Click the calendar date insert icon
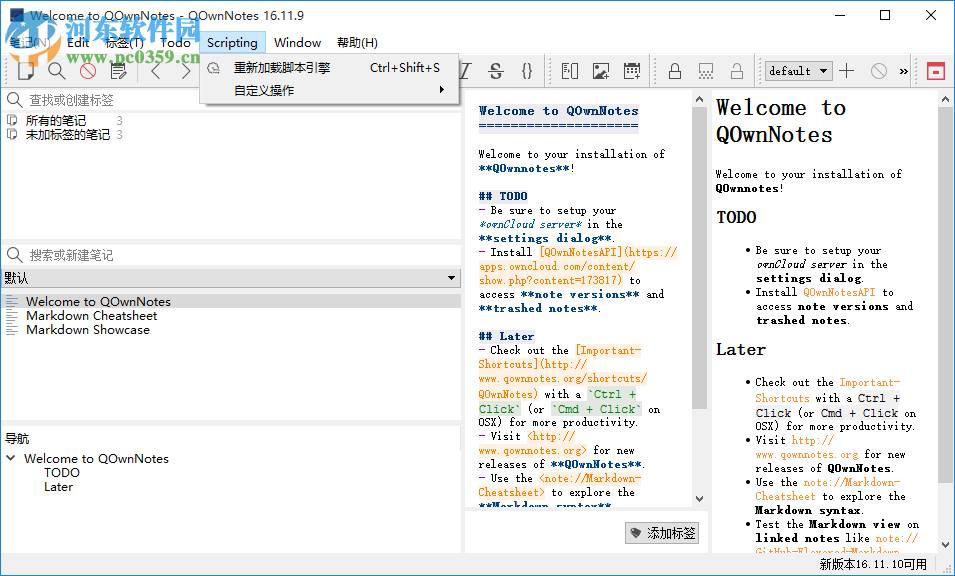The width and height of the screenshot is (955, 576). (631, 71)
